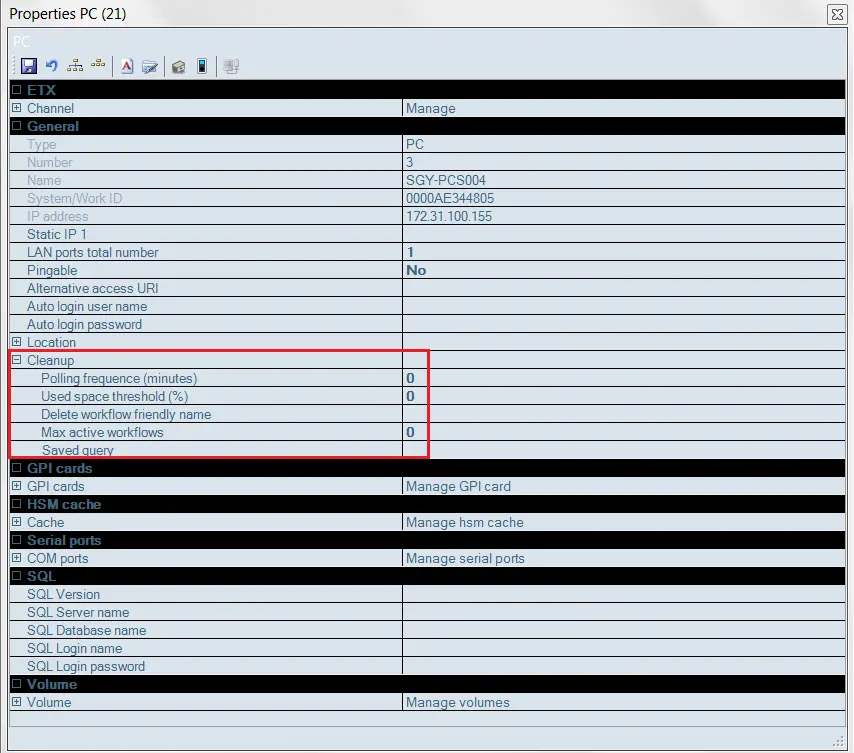The image size is (854, 753).
Task: Click the Save floppy disk icon
Action: [28, 67]
